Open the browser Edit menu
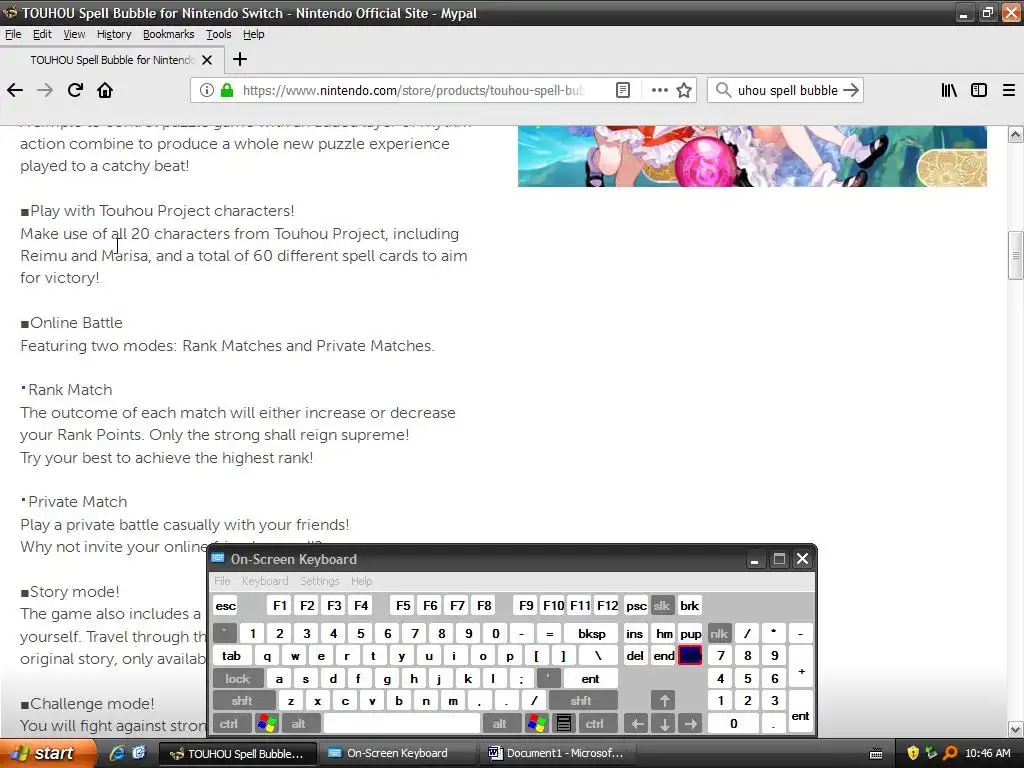The width and height of the screenshot is (1024, 768). (x=42, y=34)
